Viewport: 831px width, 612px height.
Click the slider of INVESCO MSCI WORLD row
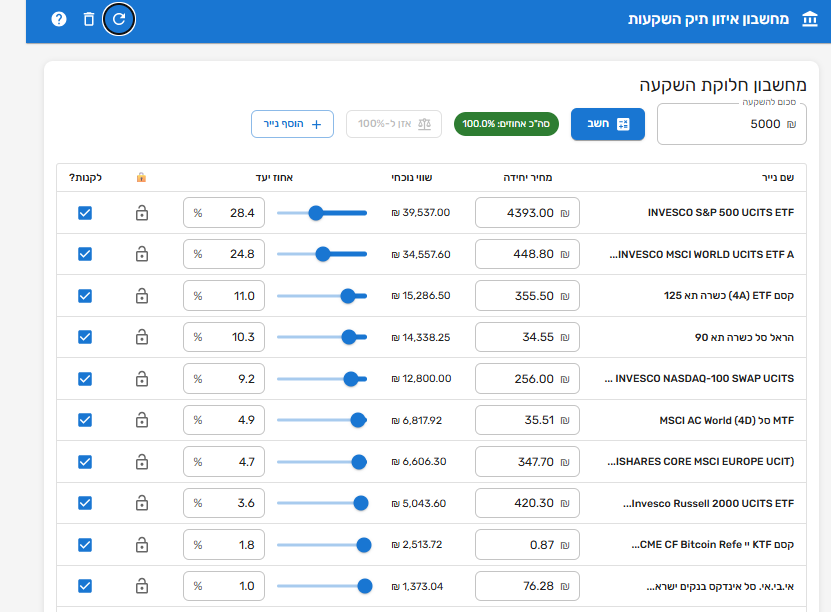click(322, 254)
